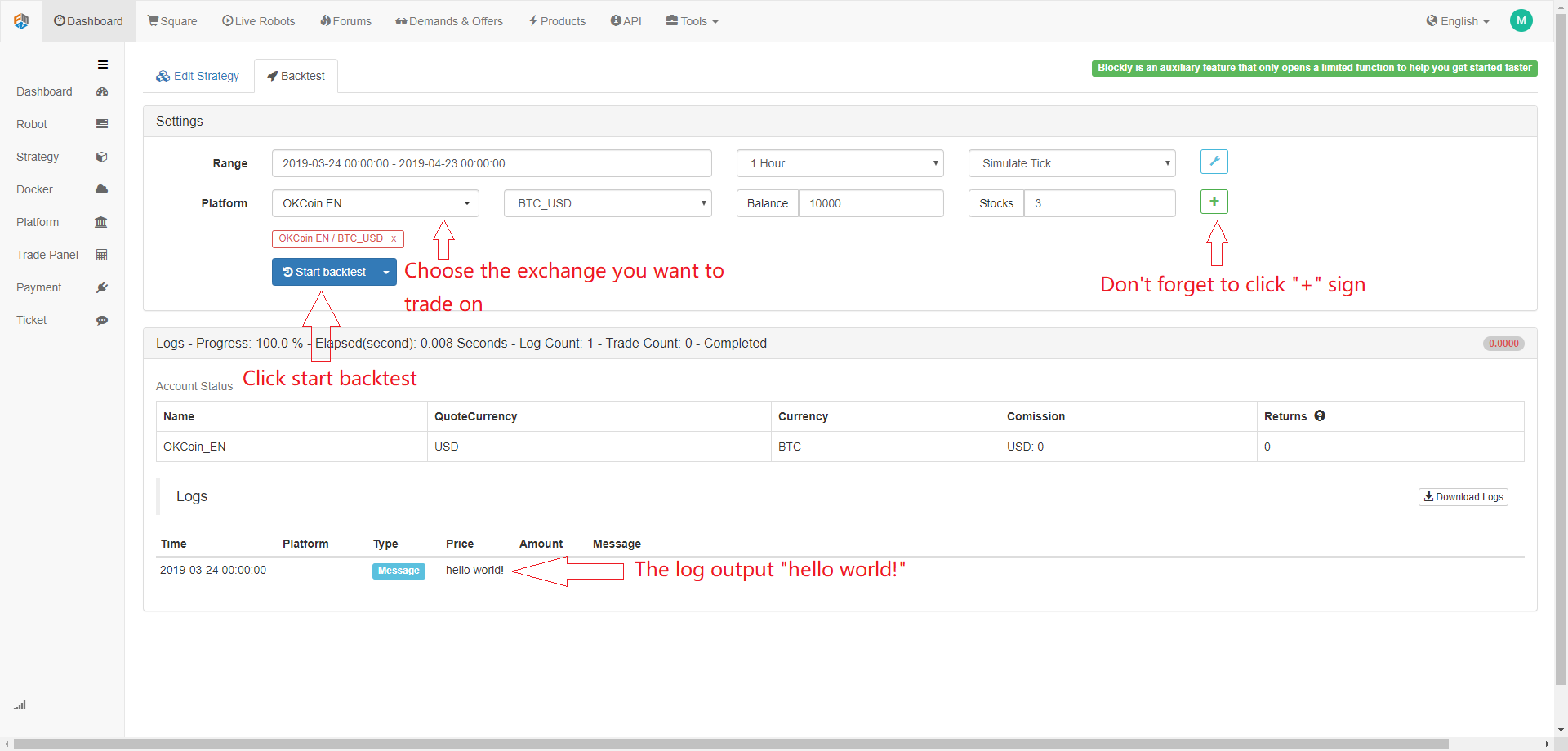
Task: Open Trade Panel link in the sidebar
Action: pyautogui.click(x=47, y=255)
